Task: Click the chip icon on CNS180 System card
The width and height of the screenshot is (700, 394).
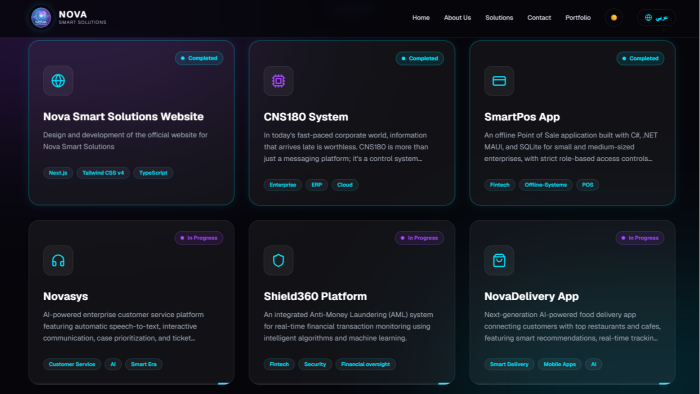Action: 279,81
